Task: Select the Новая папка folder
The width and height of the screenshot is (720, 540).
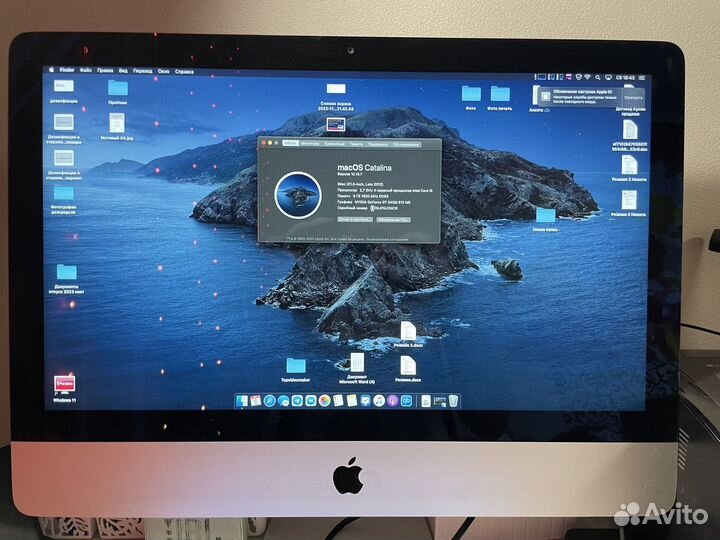Action: coord(546,216)
